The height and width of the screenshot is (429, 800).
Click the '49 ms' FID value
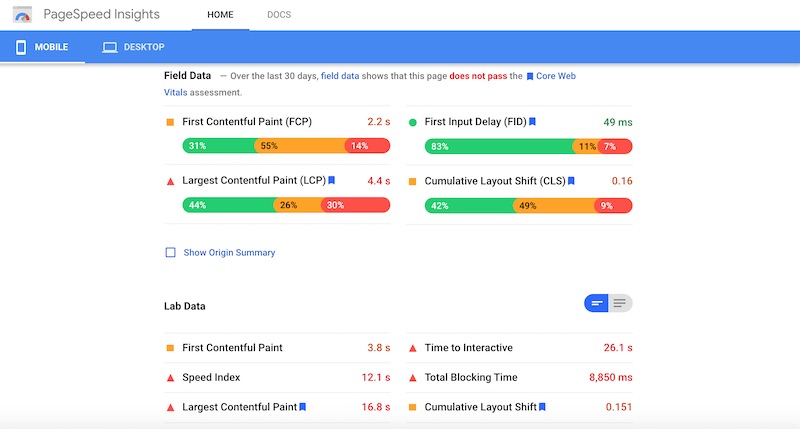click(x=618, y=122)
